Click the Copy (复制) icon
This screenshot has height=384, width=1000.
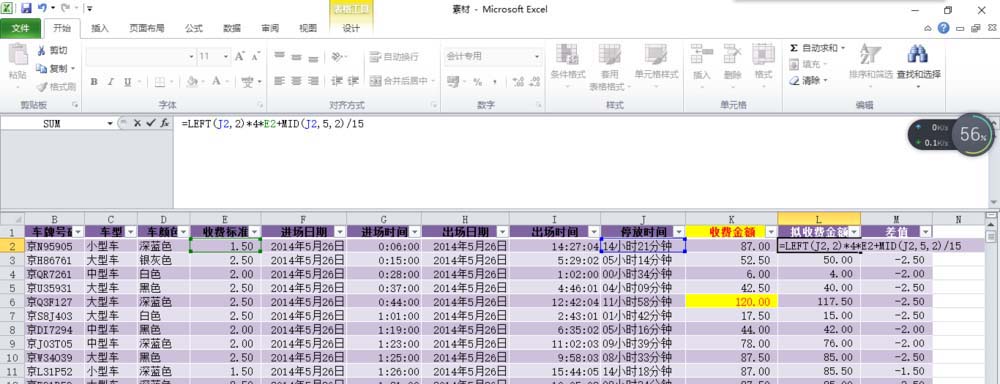41,68
